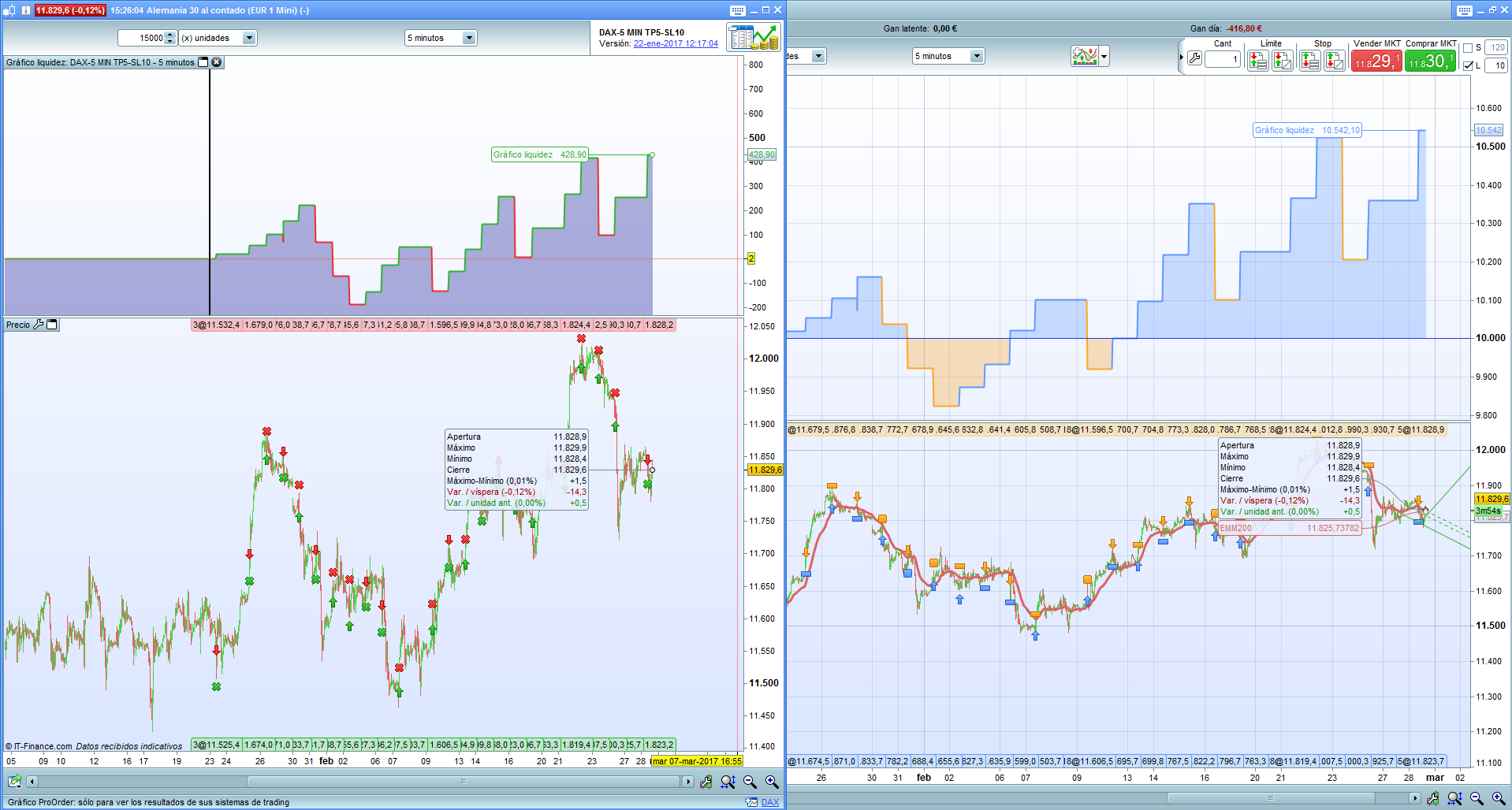Click the left chart drawing-tools icon near zoom
Image resolution: width=1512 pixels, height=810 pixels.
click(x=706, y=782)
